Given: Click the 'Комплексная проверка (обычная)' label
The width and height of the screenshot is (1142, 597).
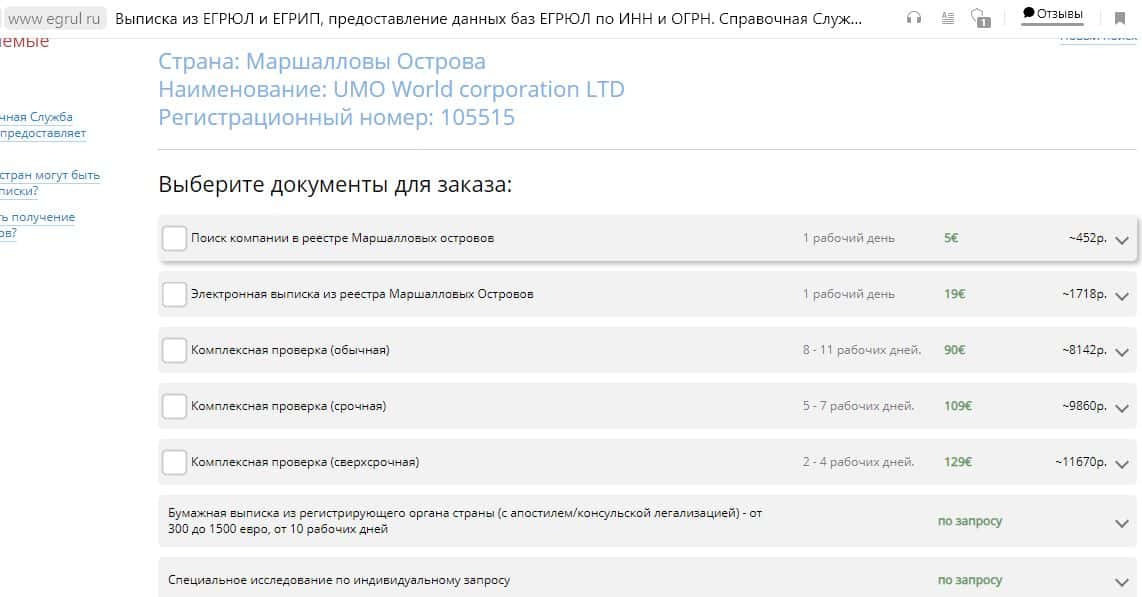Looking at the screenshot, I should pos(290,350).
